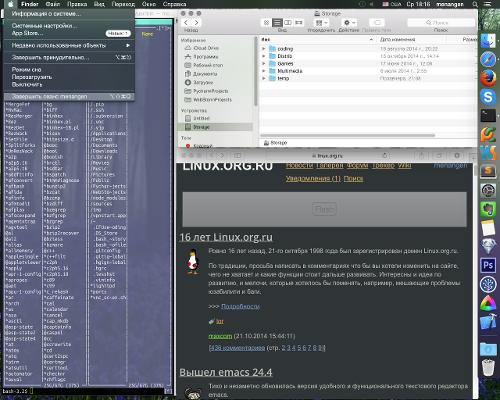Viewport: 500px width, 400px height.
Task: Choose App Store in the Apple menu
Action: pos(69,33)
